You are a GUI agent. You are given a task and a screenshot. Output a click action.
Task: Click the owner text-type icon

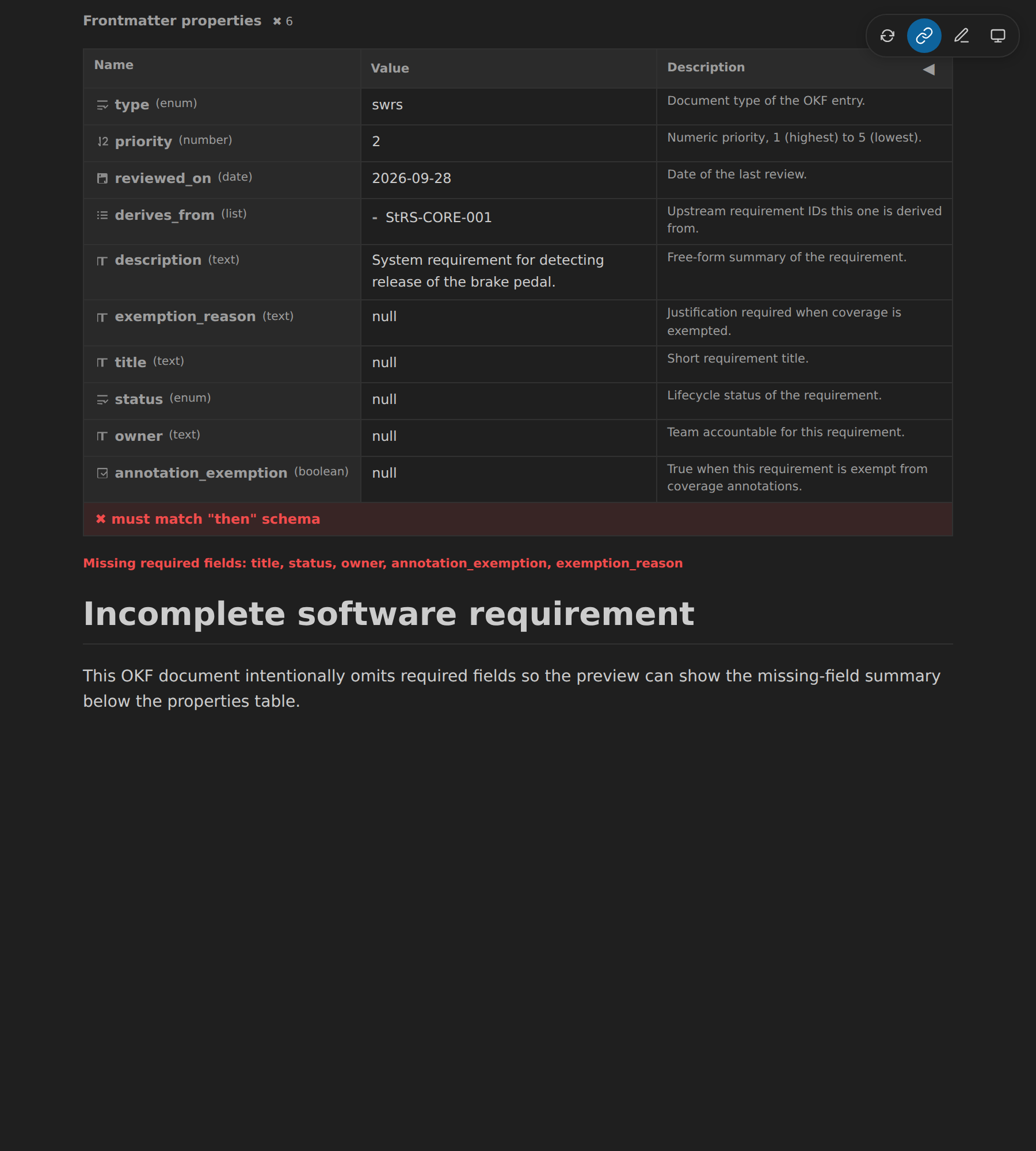click(102, 436)
